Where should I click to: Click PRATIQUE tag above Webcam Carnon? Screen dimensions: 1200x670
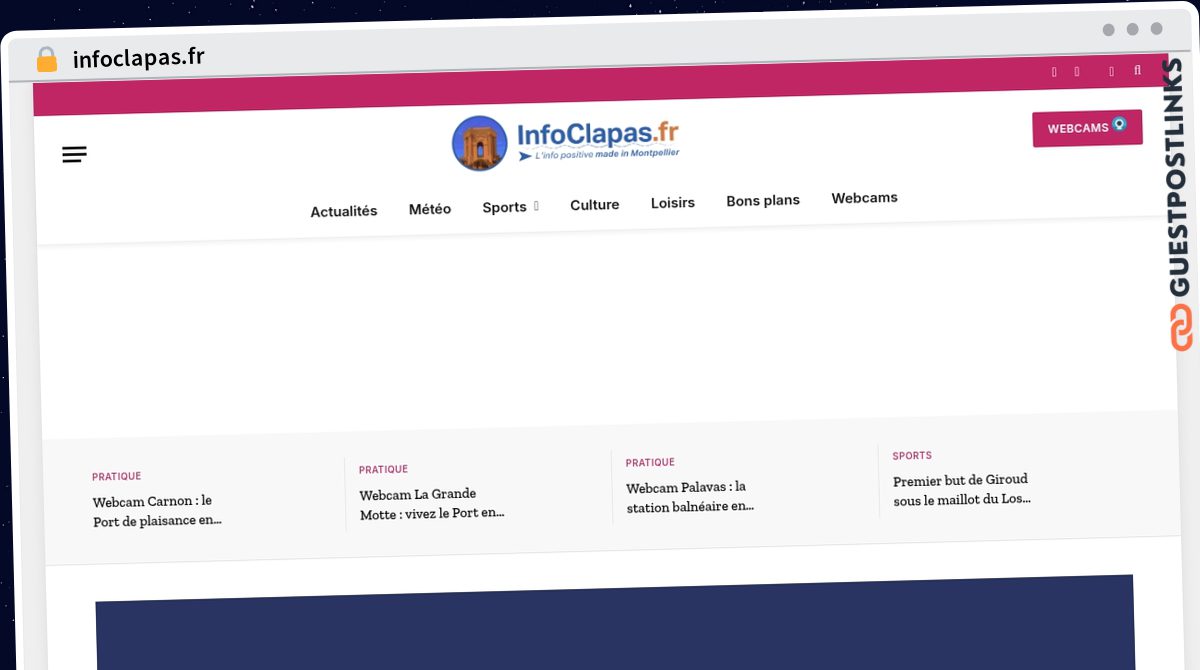(x=117, y=477)
